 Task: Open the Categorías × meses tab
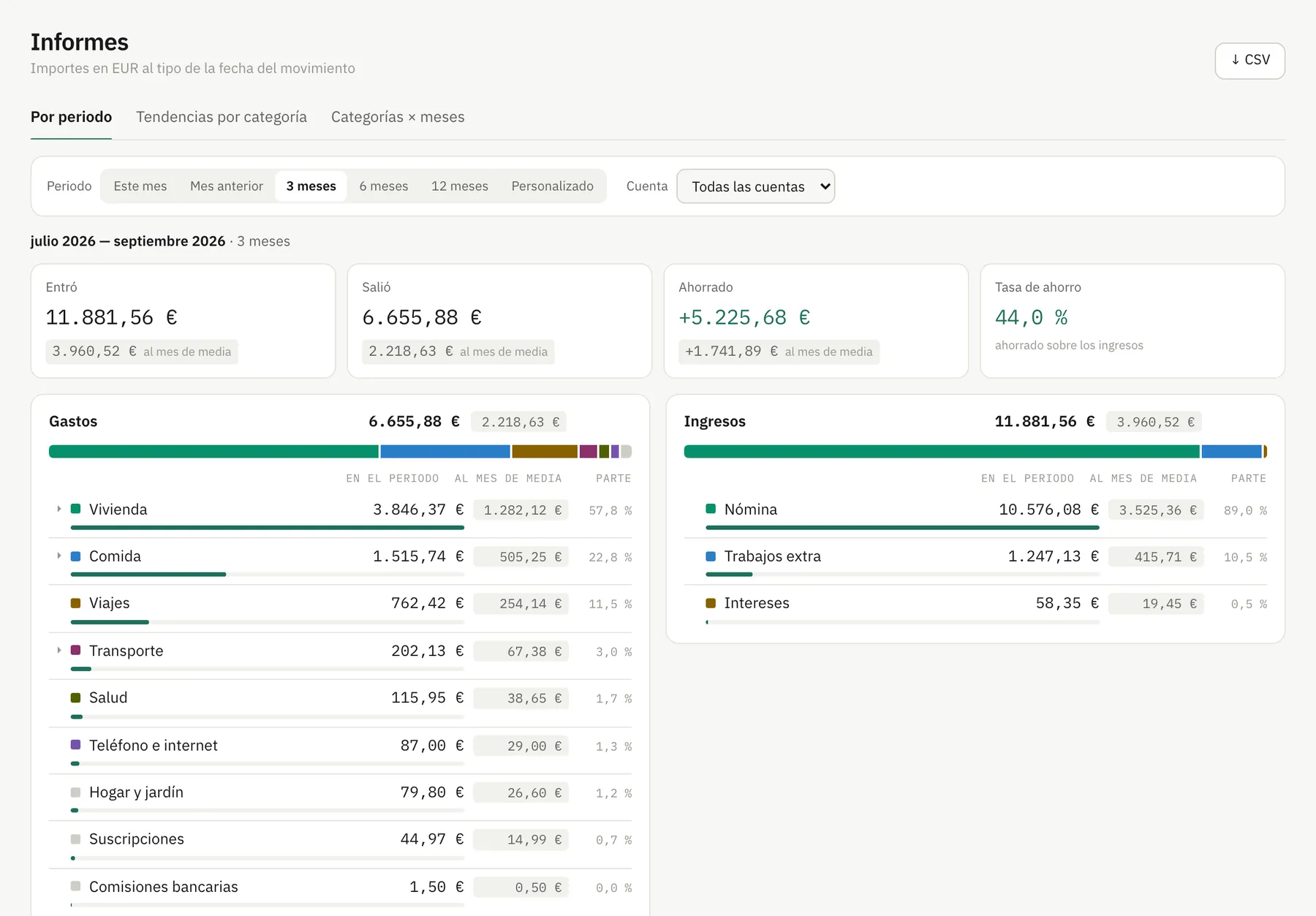pos(398,117)
